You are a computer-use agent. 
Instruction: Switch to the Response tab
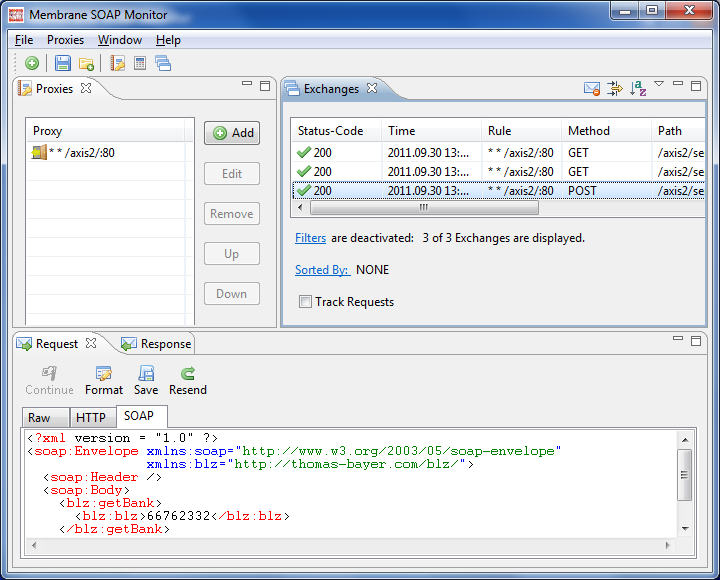tap(156, 343)
